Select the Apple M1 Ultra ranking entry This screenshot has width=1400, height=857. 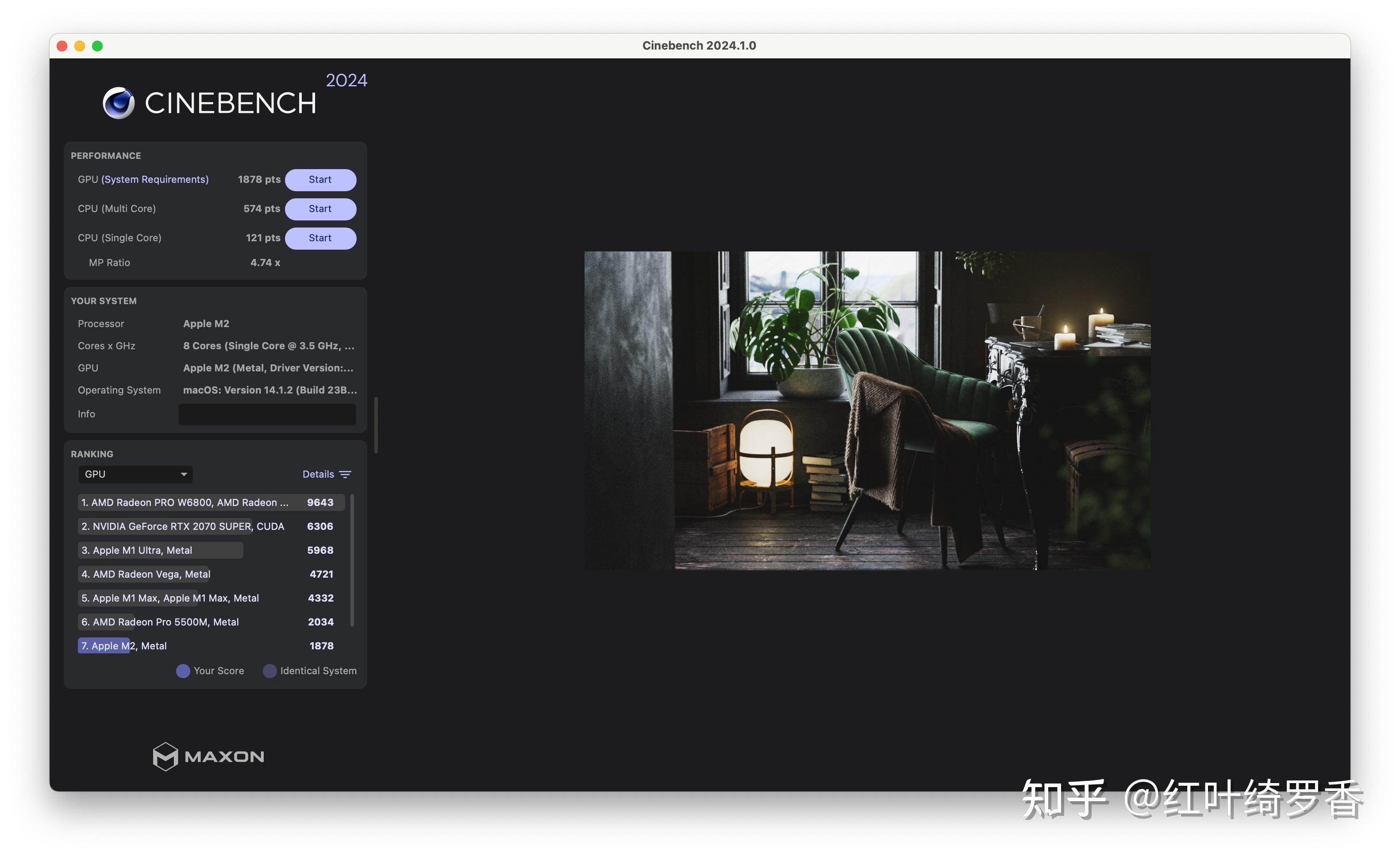160,550
